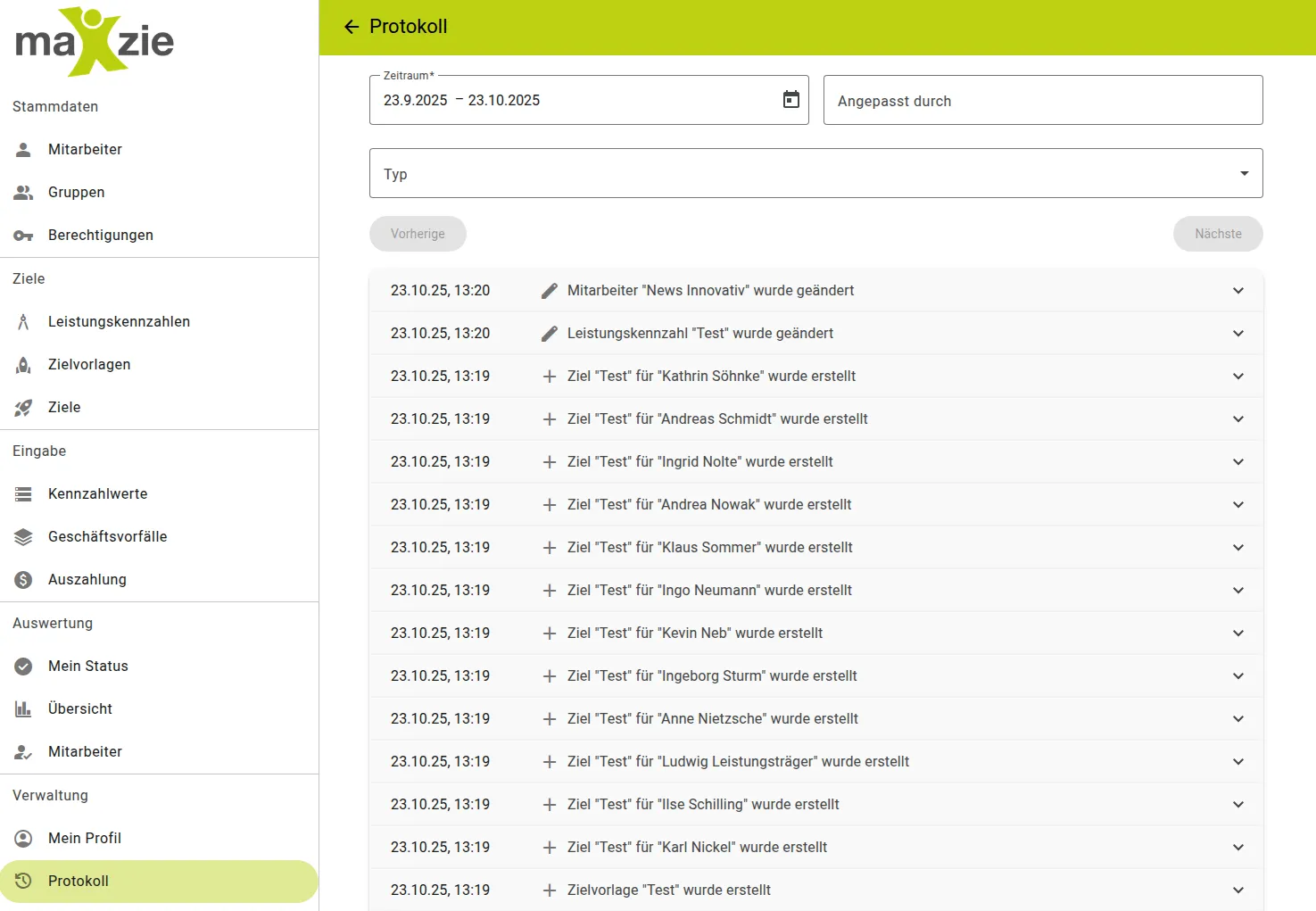Click the plus icon on the 'Kathrin Söhnke' entry
Screen dimensions: 1316x911
pos(549,376)
